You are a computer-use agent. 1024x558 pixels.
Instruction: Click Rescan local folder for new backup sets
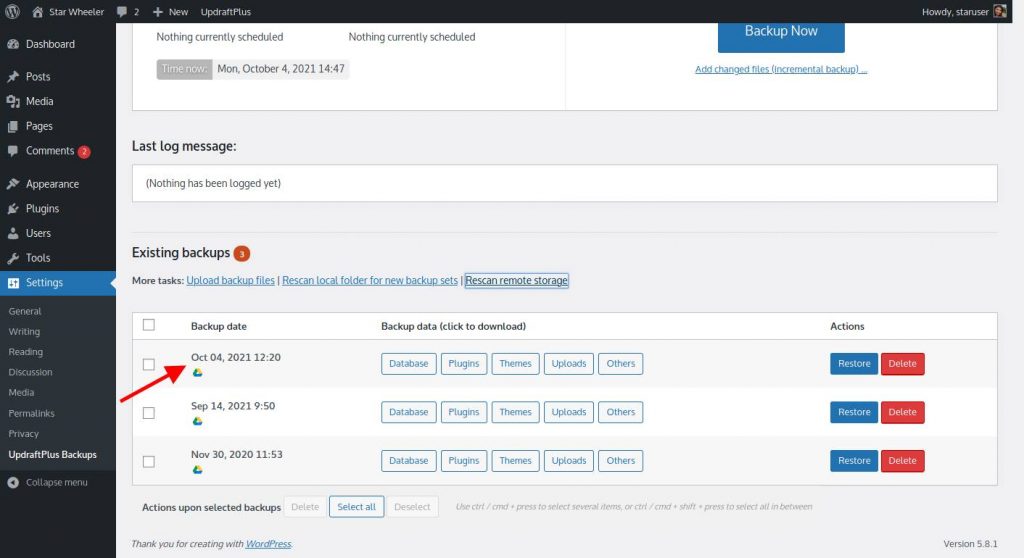coord(370,280)
